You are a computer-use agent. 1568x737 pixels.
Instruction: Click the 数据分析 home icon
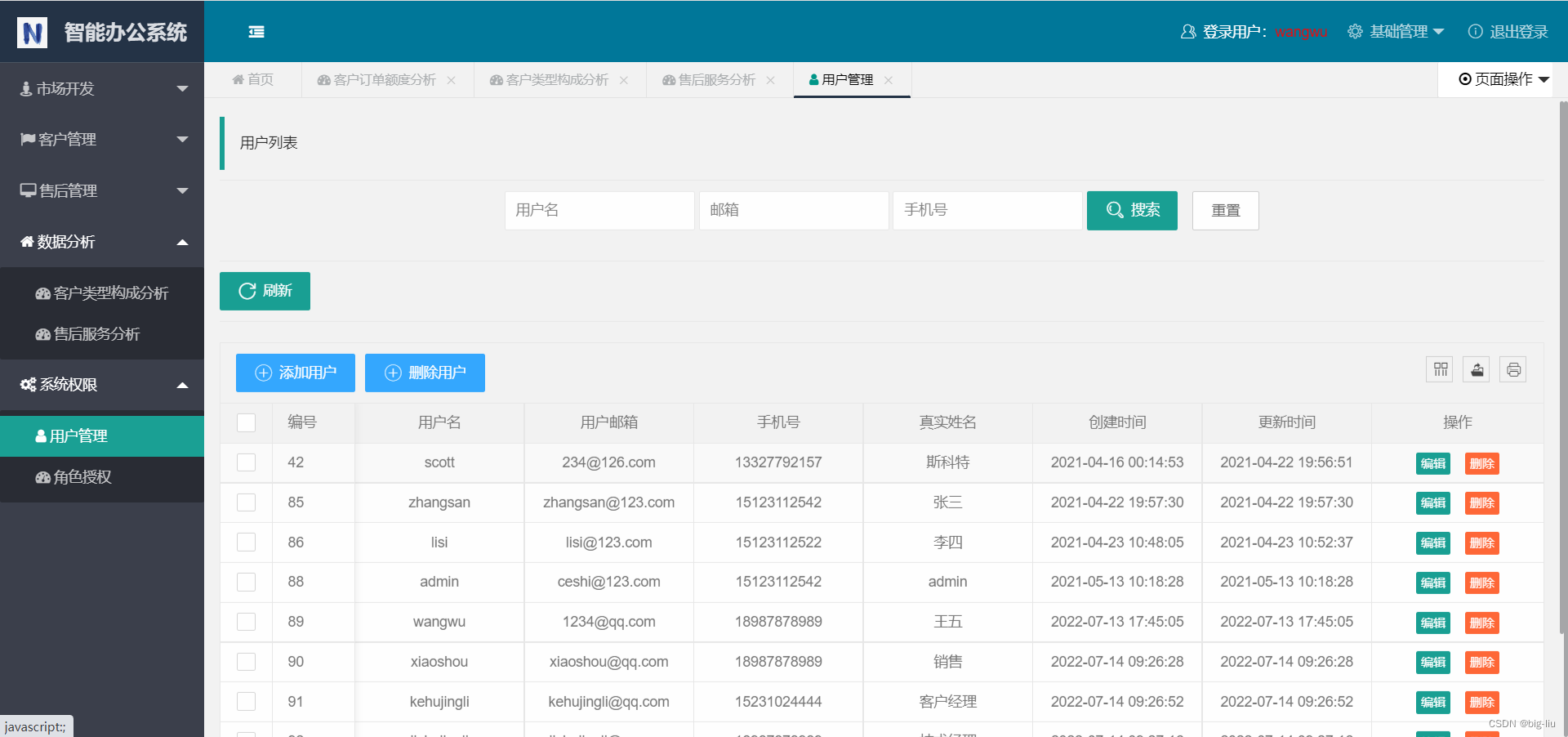tap(27, 242)
